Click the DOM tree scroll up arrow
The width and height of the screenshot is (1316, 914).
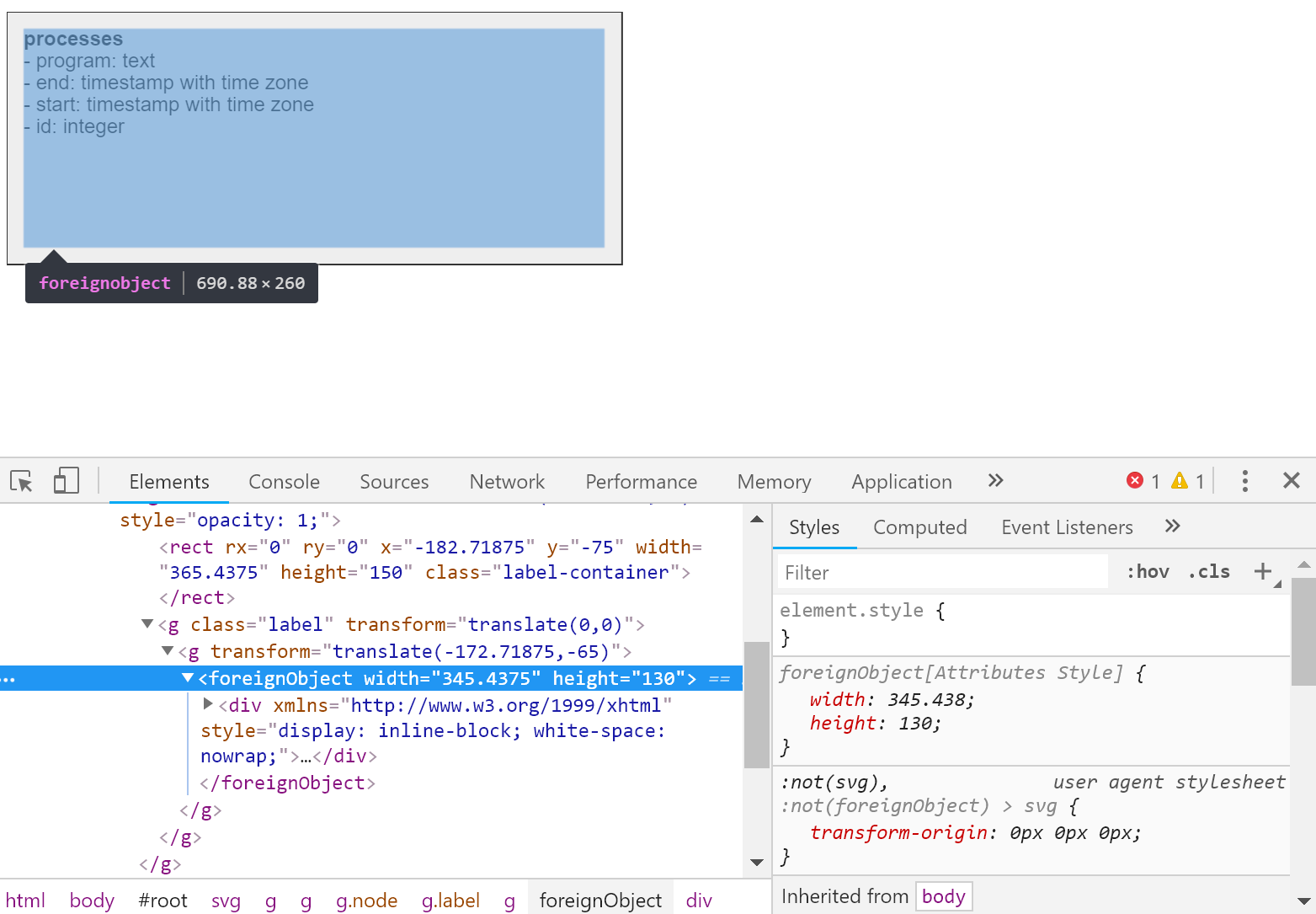coord(757,519)
